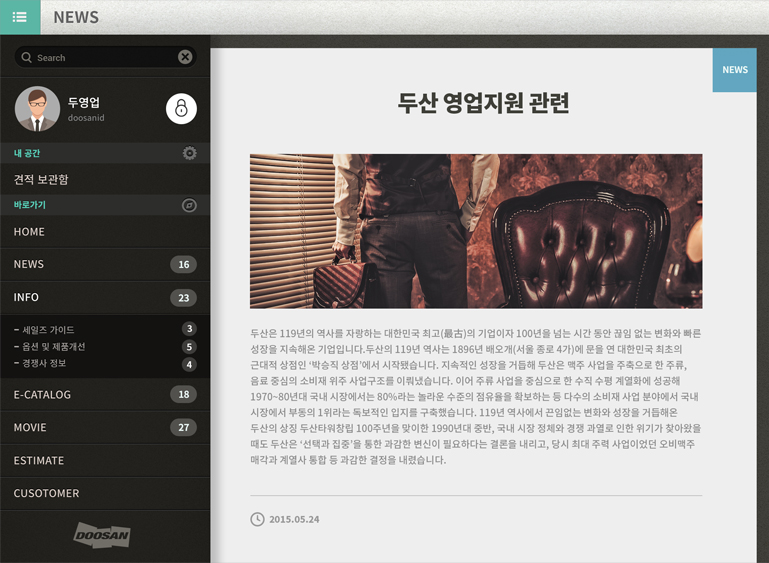This screenshot has width=769, height=563.
Task: Open CUSOTOMER menu item
Action: (105, 493)
